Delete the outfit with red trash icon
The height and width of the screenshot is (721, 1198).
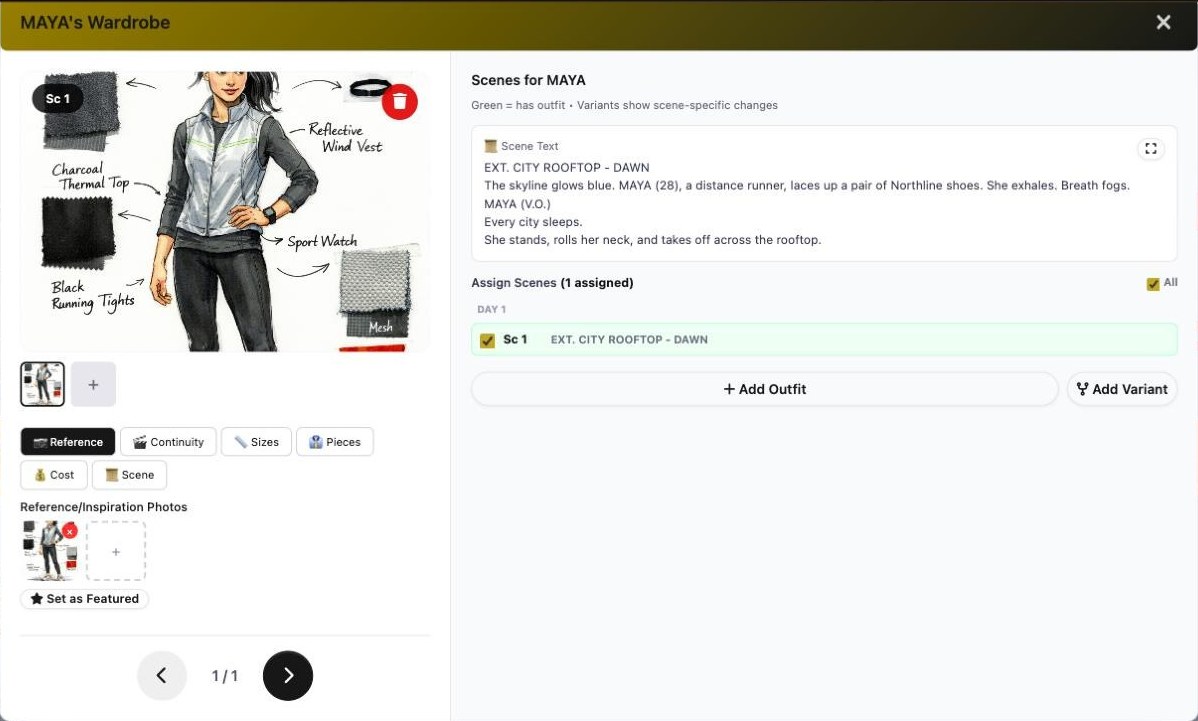[x=400, y=102]
